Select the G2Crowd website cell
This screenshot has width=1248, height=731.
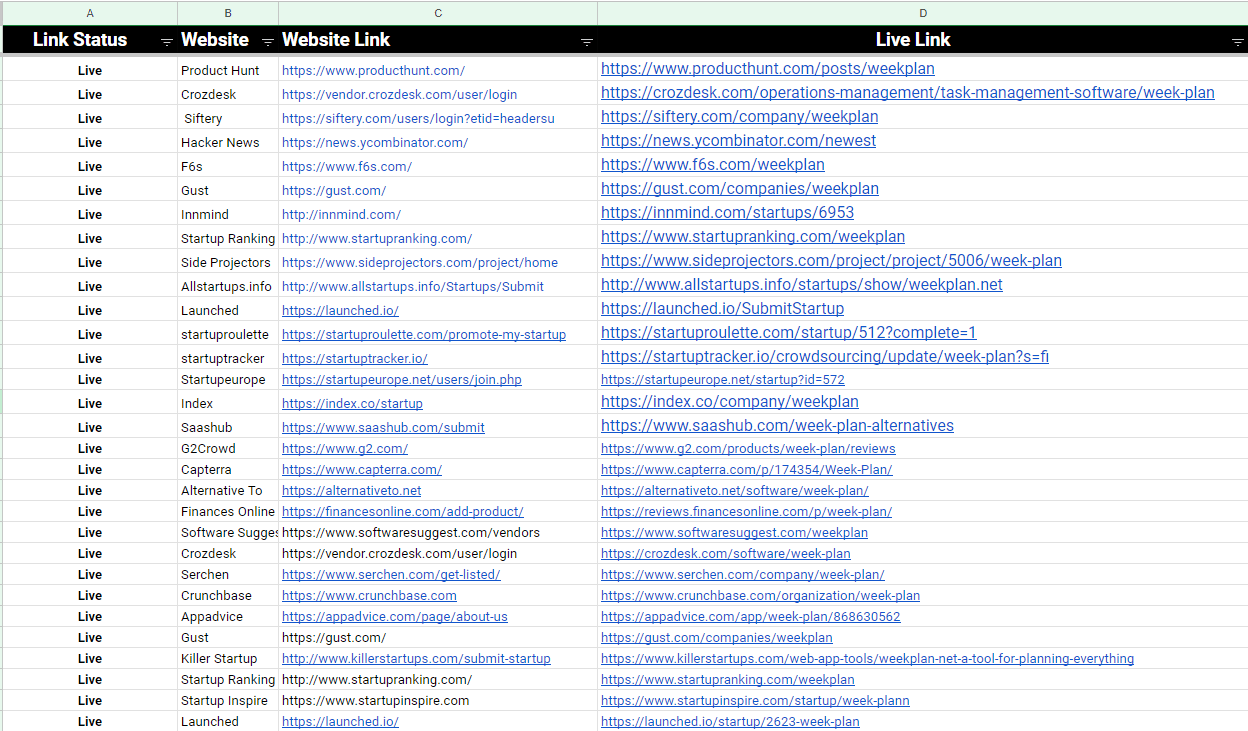[x=228, y=449]
